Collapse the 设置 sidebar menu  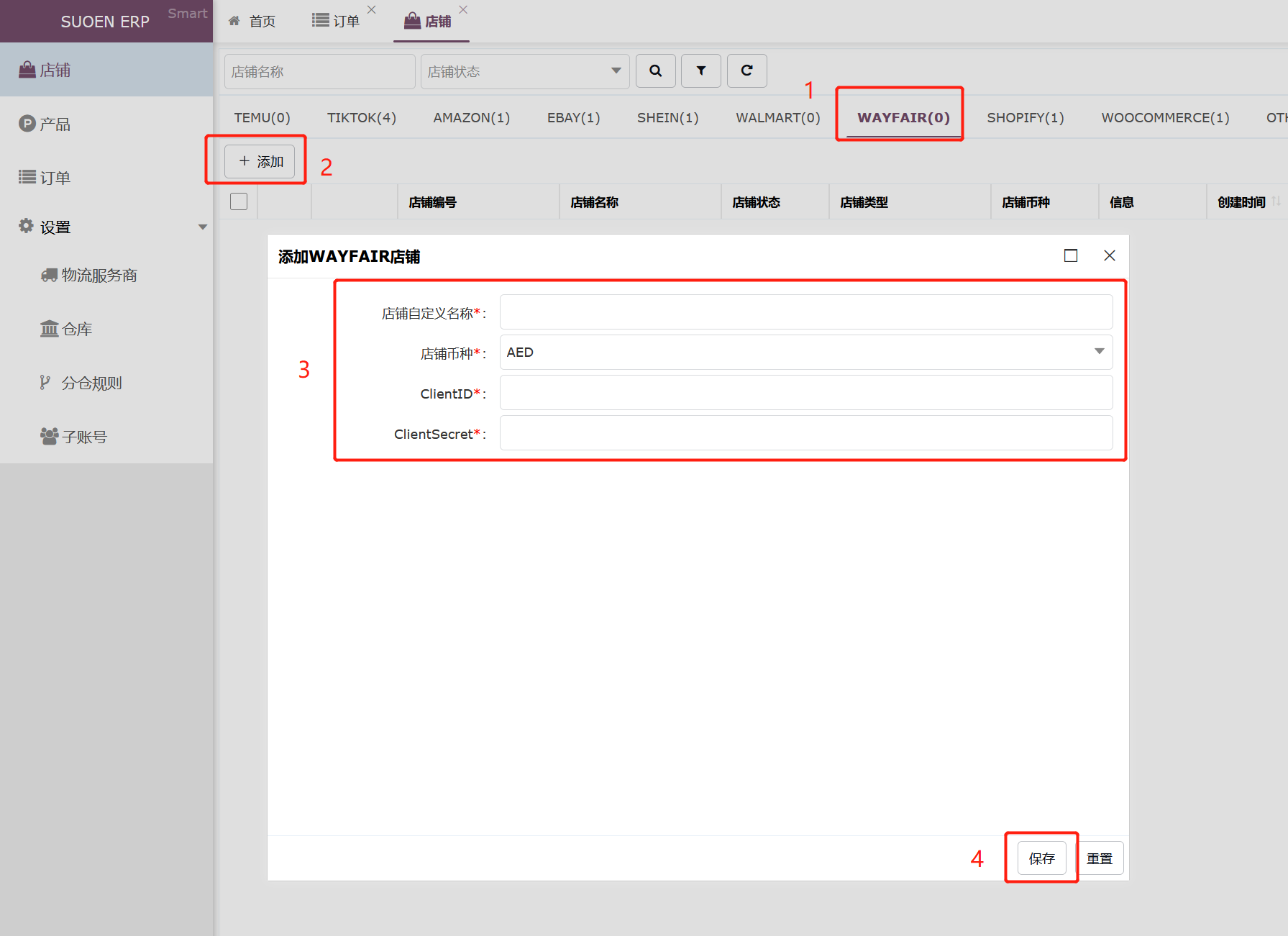click(106, 227)
